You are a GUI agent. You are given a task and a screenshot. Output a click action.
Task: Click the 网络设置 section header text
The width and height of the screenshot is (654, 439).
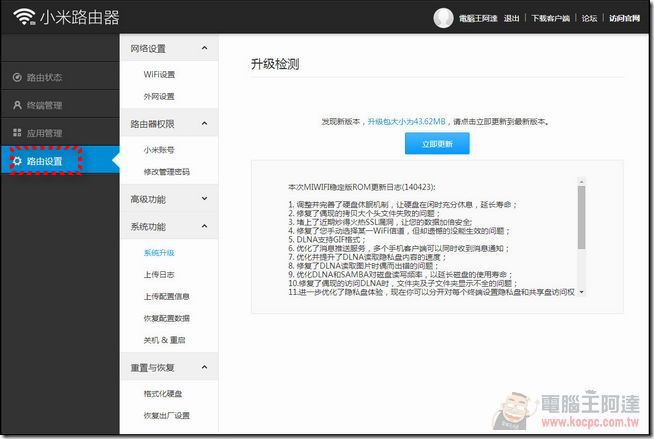click(x=148, y=48)
